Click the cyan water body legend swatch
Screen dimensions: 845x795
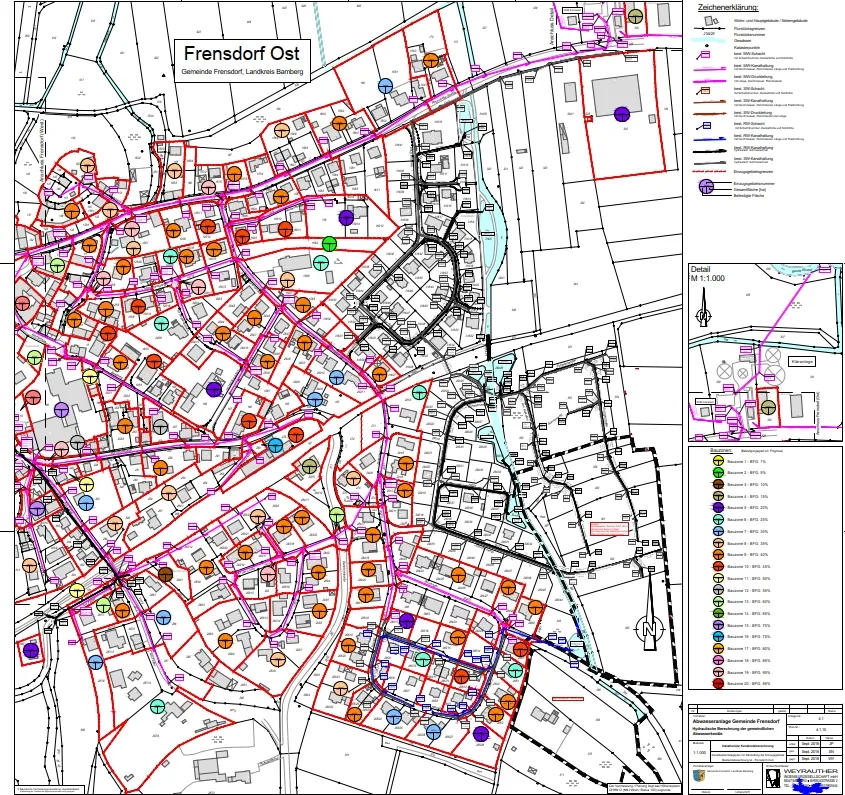pos(709,40)
